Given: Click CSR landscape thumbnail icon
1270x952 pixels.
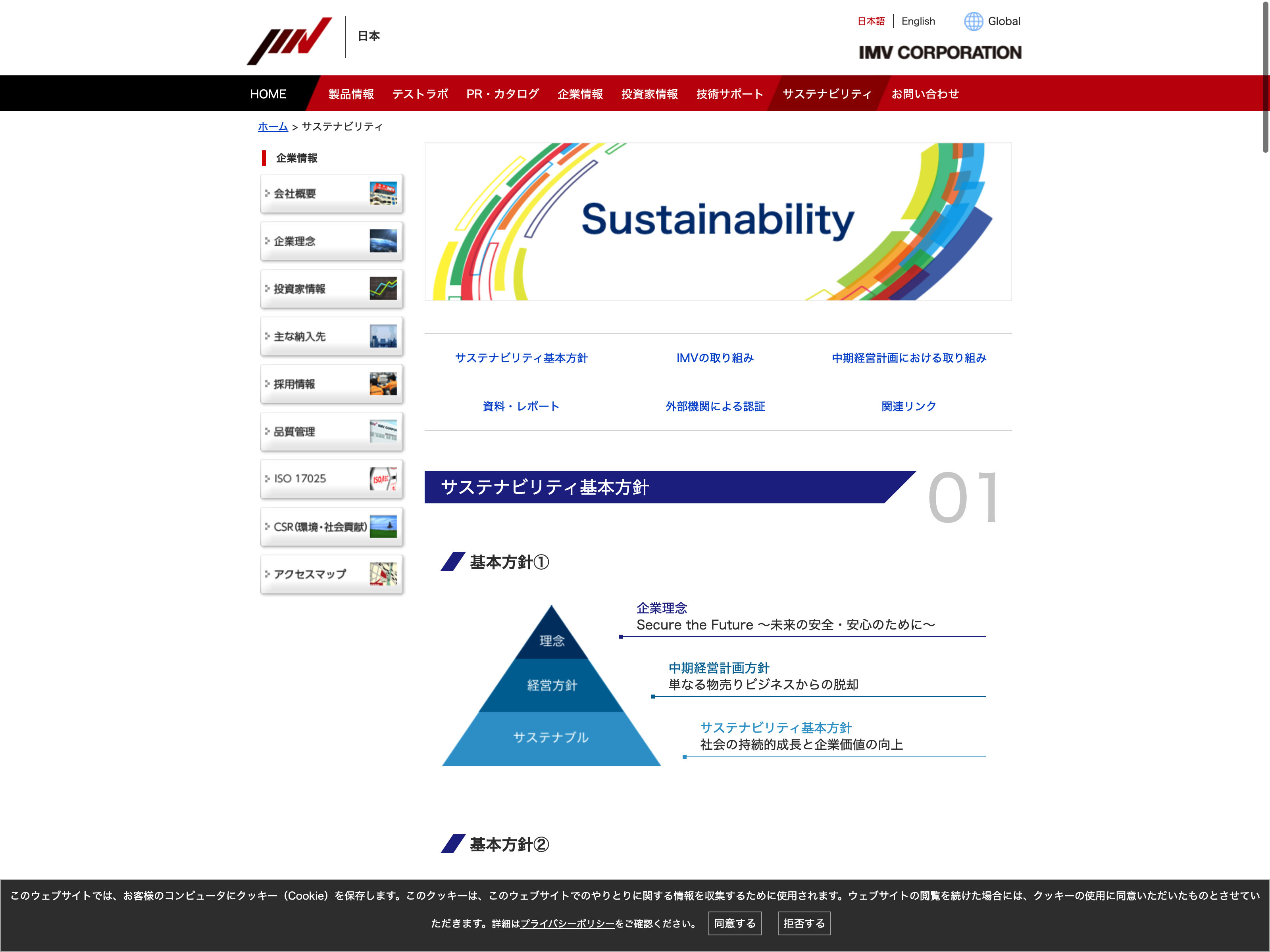Looking at the screenshot, I should click(x=383, y=526).
